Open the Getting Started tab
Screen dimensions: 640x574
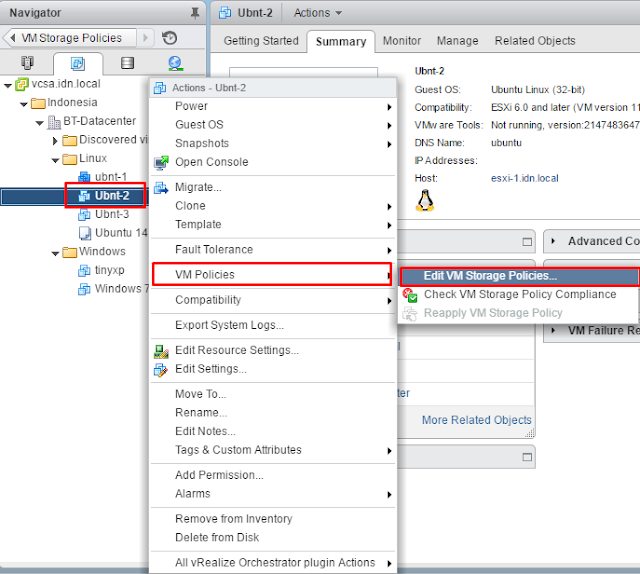tap(261, 41)
